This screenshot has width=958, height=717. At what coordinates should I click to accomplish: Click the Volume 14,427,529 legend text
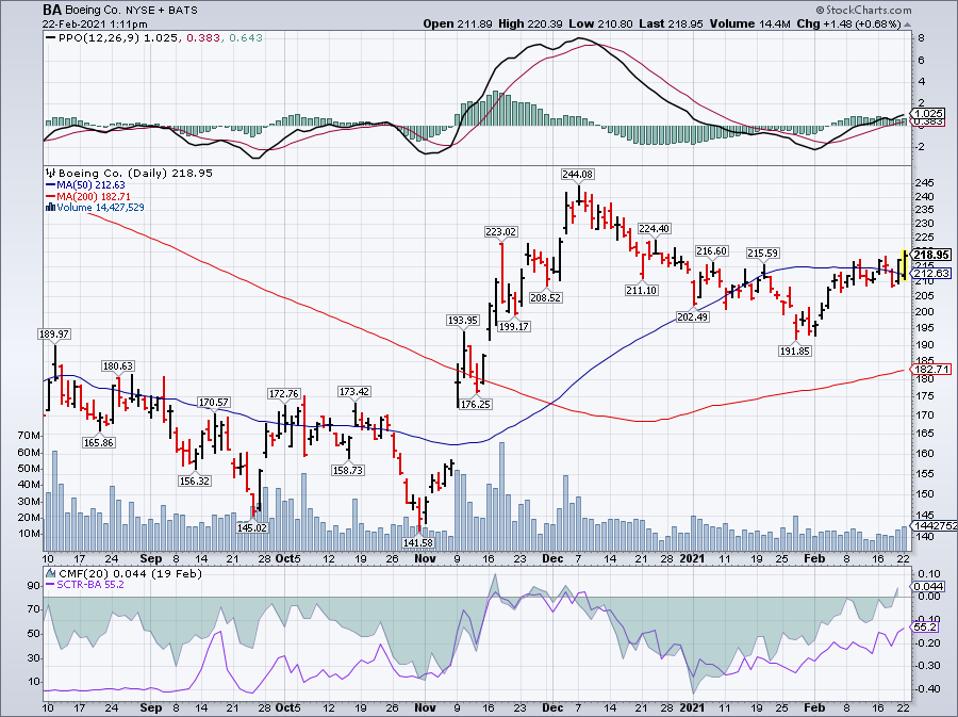click(101, 208)
